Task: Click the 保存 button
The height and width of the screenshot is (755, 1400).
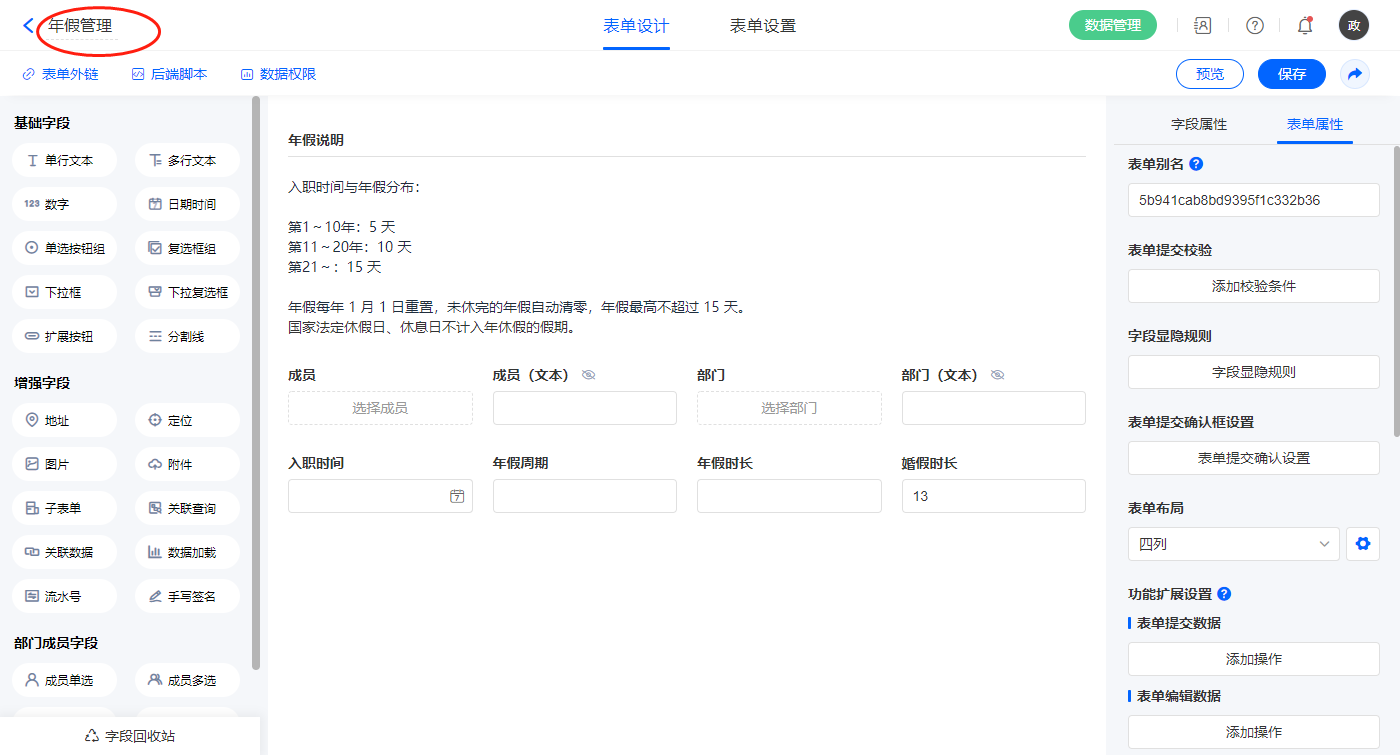Action: click(x=1291, y=74)
